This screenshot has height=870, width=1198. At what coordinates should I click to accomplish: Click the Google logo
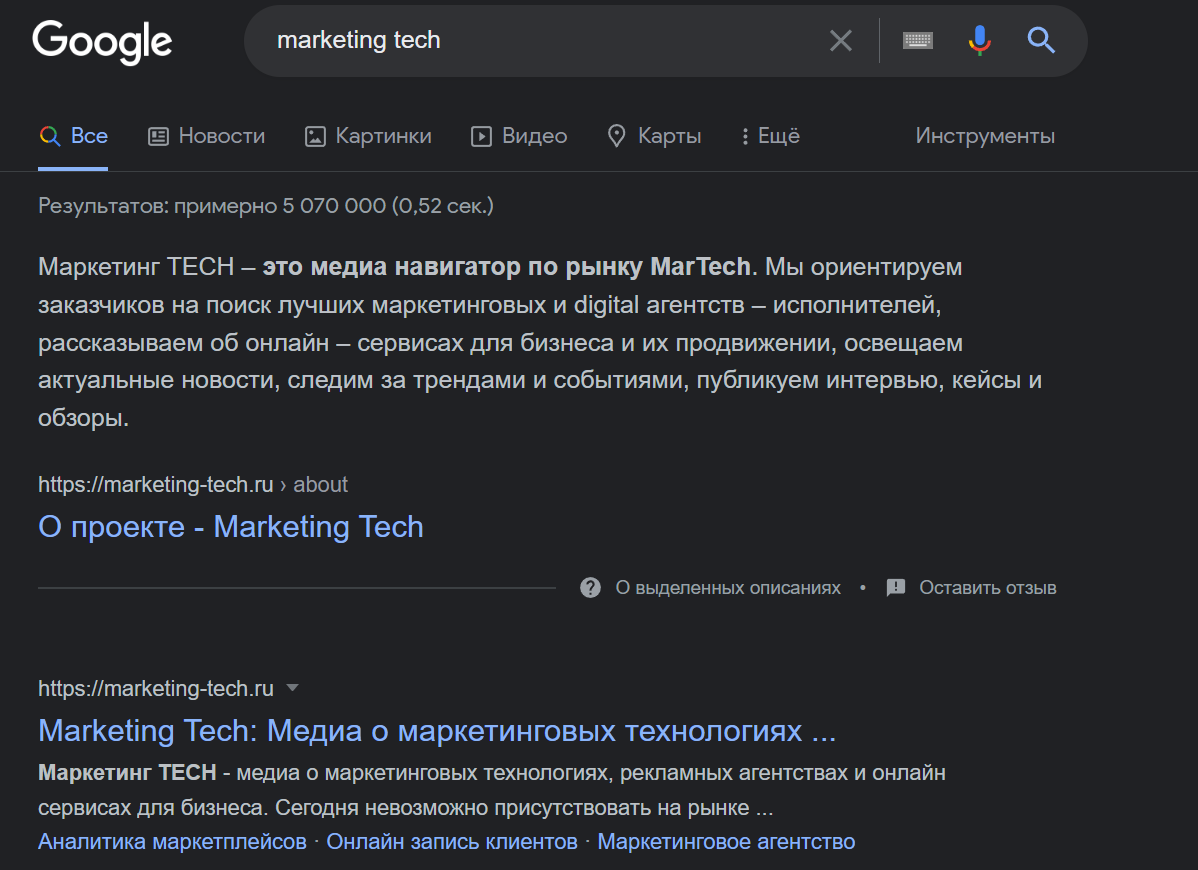pos(102,41)
